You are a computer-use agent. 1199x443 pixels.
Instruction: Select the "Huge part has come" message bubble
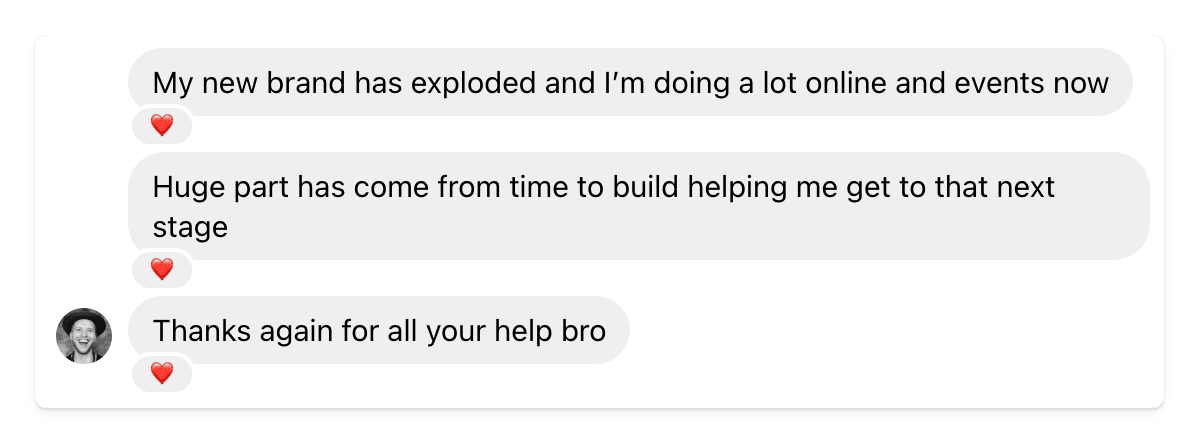coord(638,206)
